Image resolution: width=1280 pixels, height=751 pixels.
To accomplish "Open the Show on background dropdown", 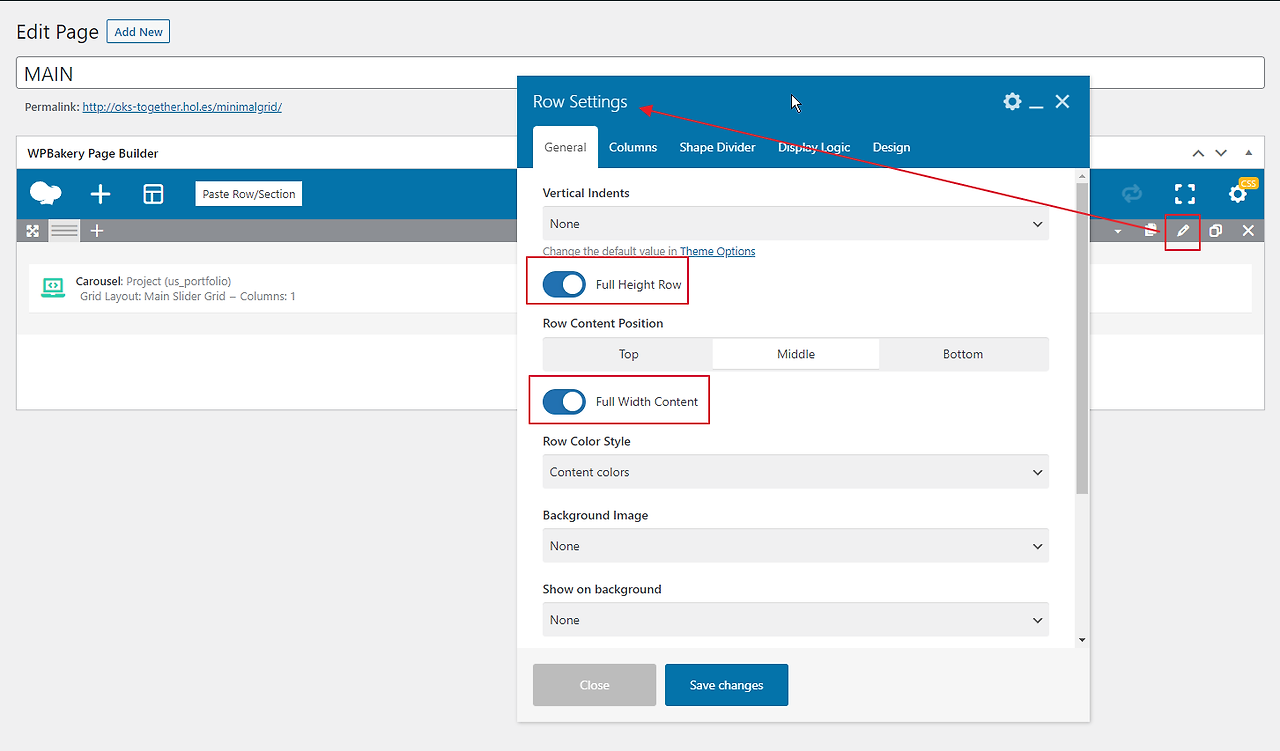I will (x=796, y=620).
